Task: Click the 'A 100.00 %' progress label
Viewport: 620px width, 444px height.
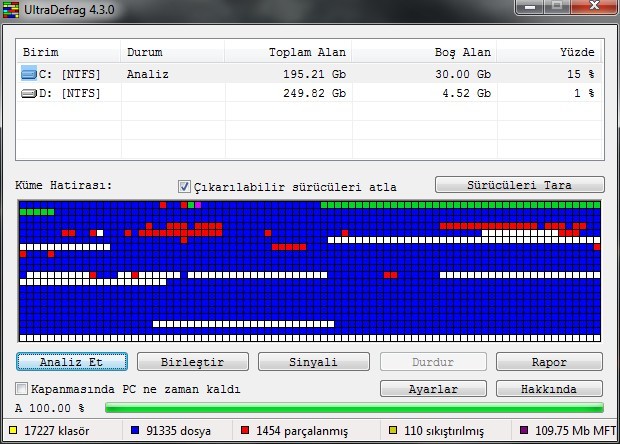Action: click(50, 408)
